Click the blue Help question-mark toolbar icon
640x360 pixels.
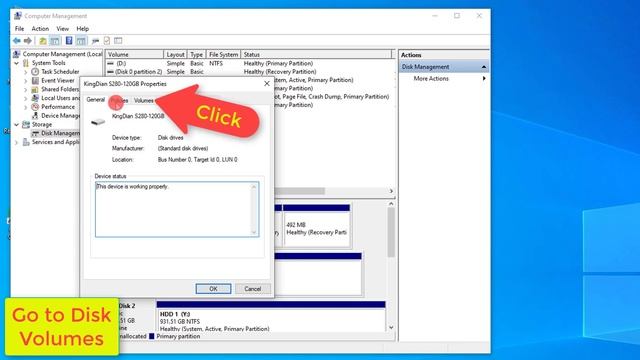click(x=69, y=41)
